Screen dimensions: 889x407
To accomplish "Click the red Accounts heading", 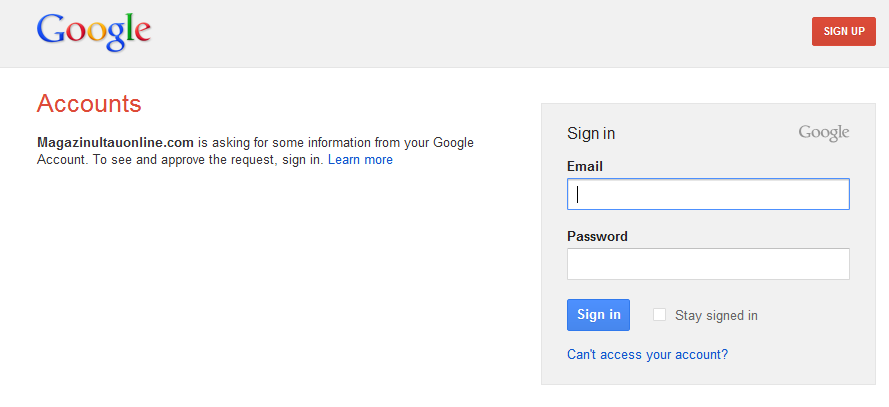I will click(89, 104).
